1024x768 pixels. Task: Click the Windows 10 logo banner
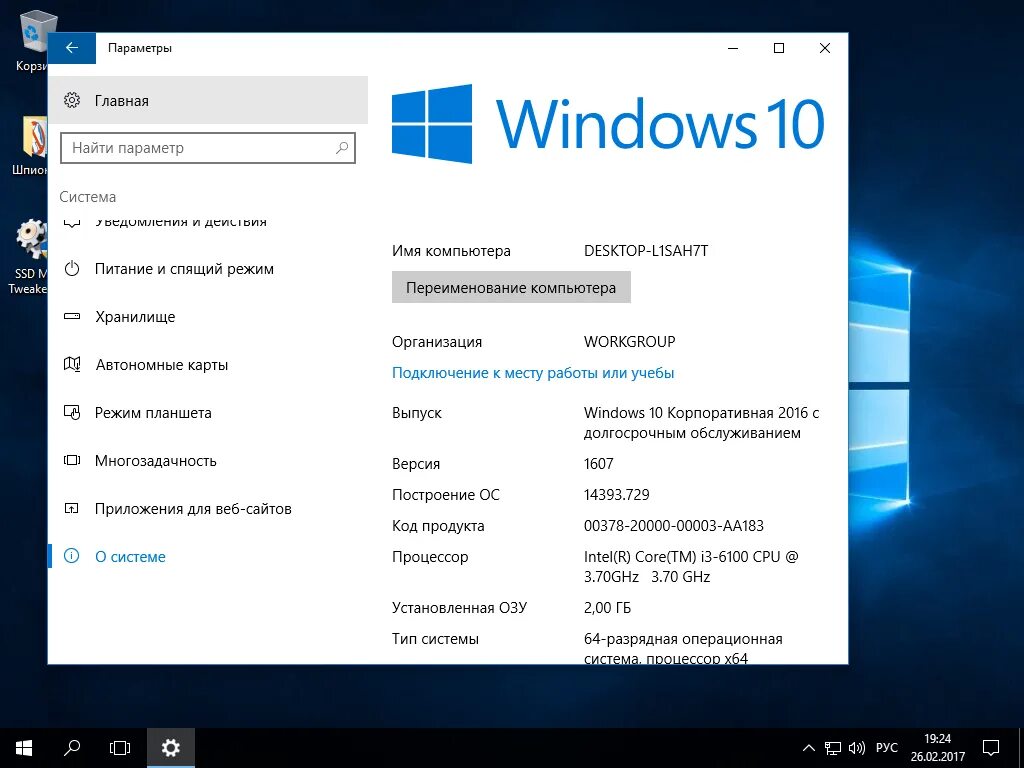tap(608, 124)
